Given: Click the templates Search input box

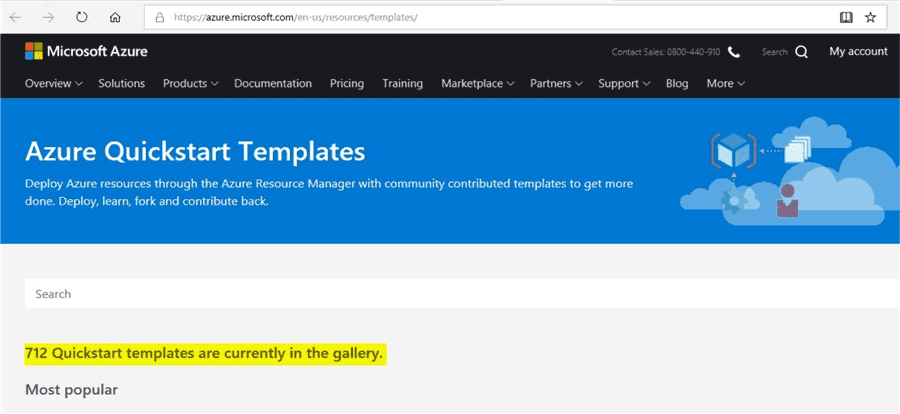Looking at the screenshot, I should pos(462,294).
